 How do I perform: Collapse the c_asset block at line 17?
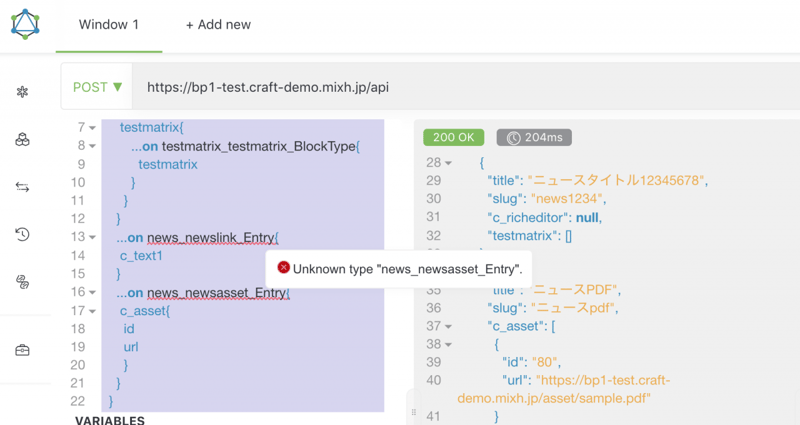click(x=92, y=311)
